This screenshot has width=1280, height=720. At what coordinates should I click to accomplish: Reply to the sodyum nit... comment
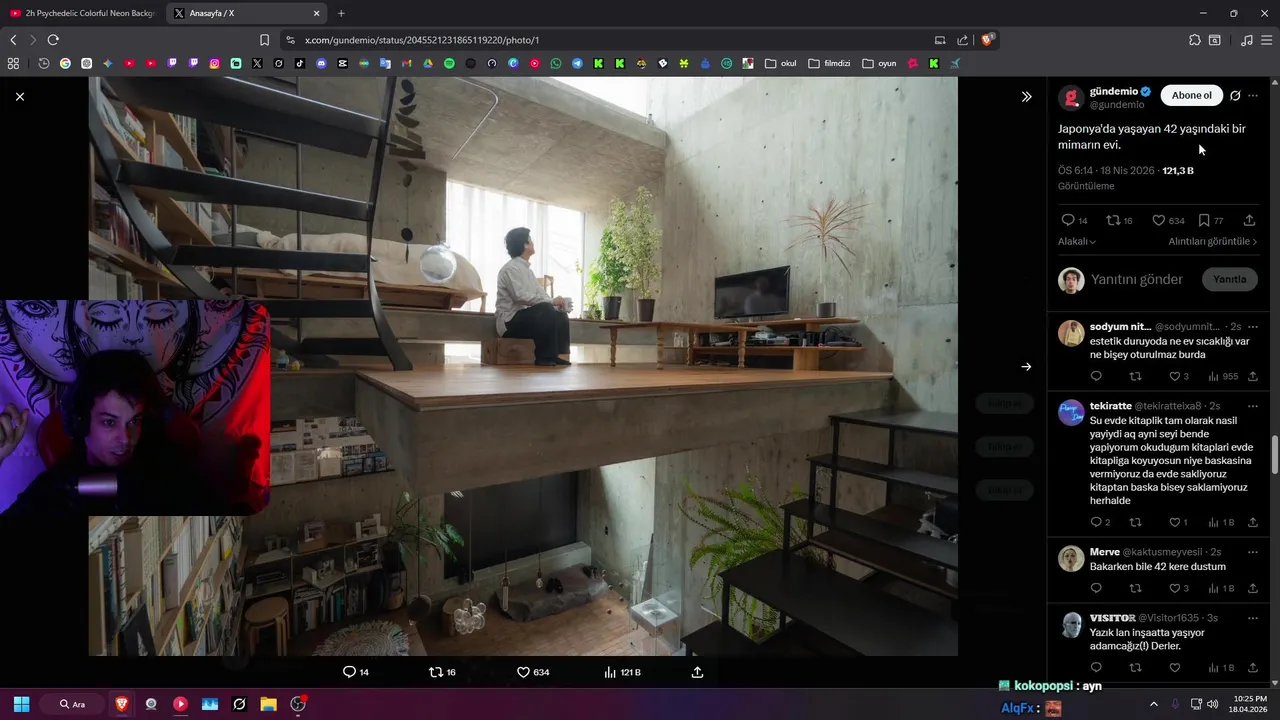(x=1096, y=377)
